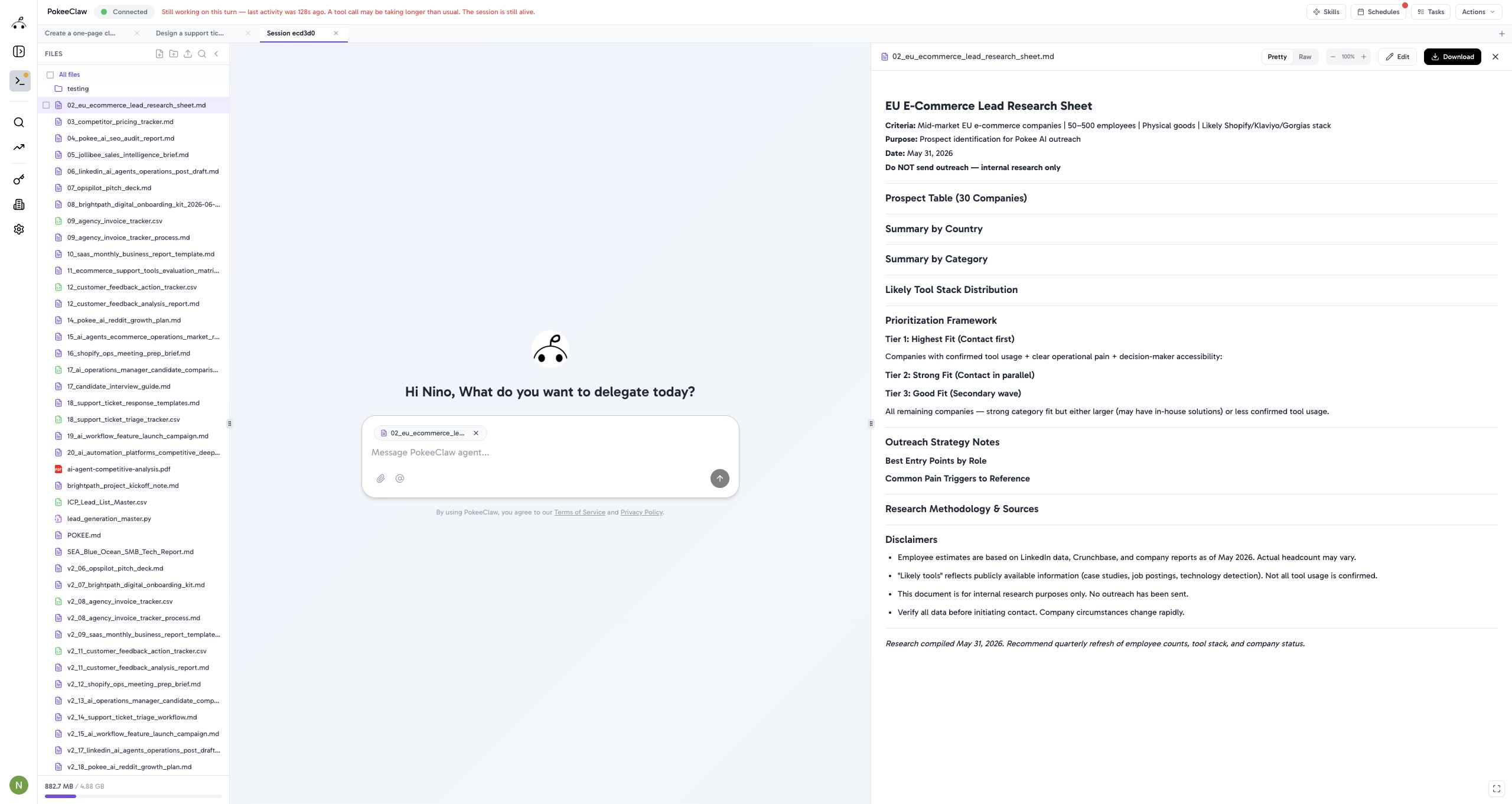Search files using the Files header magnifier
The height and width of the screenshot is (804, 1512).
202,54
